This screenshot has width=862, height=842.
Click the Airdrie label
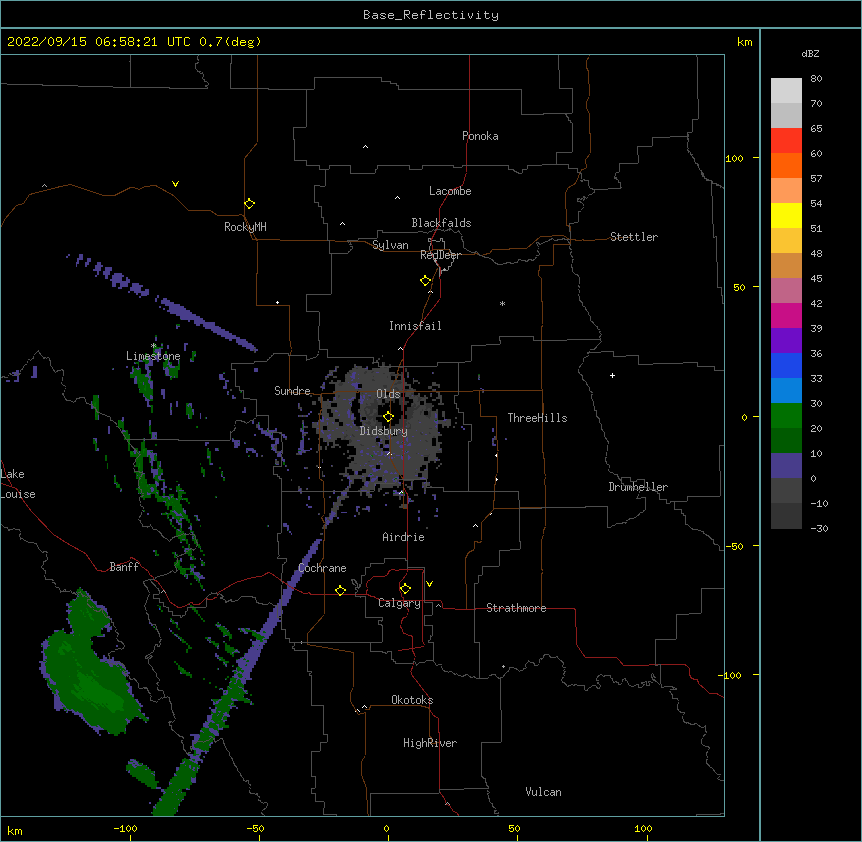404,537
